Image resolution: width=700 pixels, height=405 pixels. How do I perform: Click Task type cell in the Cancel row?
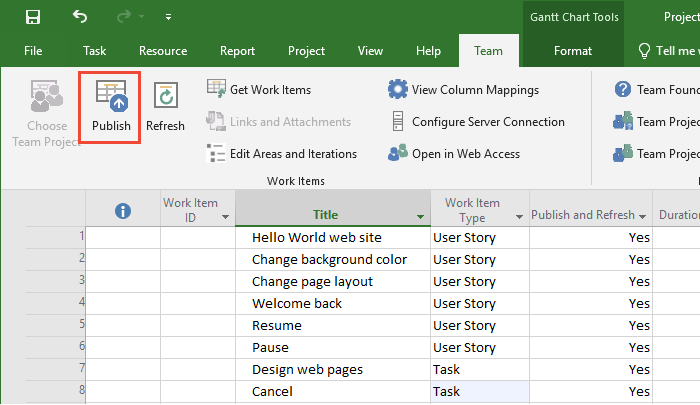tap(480, 392)
